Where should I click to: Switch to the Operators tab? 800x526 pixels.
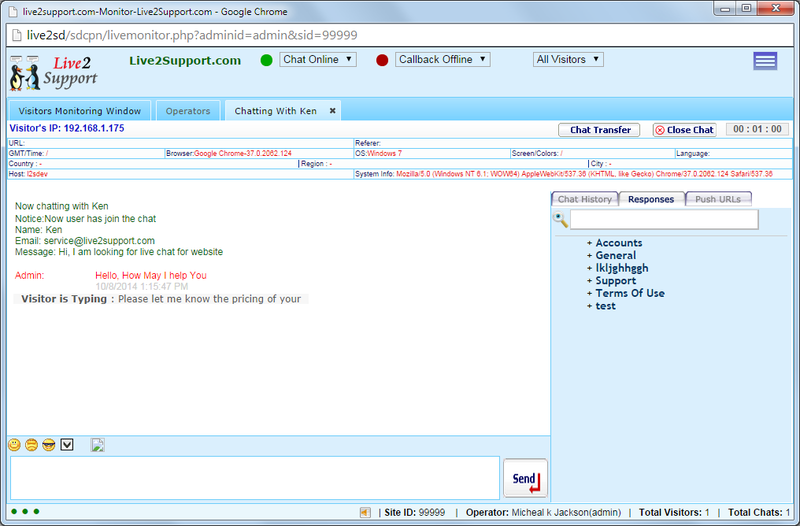[188, 111]
